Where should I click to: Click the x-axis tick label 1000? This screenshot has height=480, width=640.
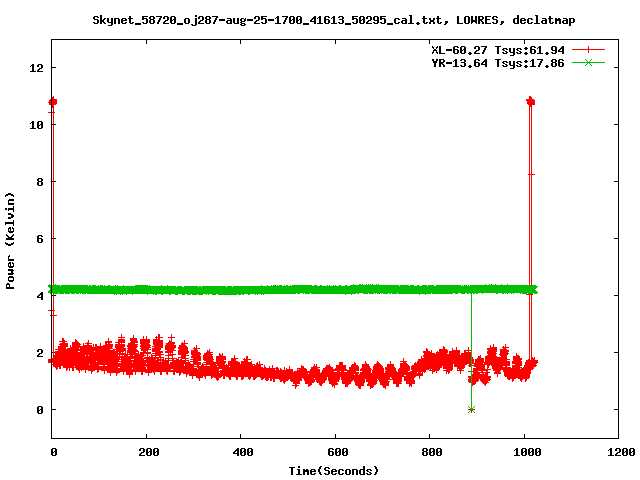pyautogui.click(x=527, y=452)
